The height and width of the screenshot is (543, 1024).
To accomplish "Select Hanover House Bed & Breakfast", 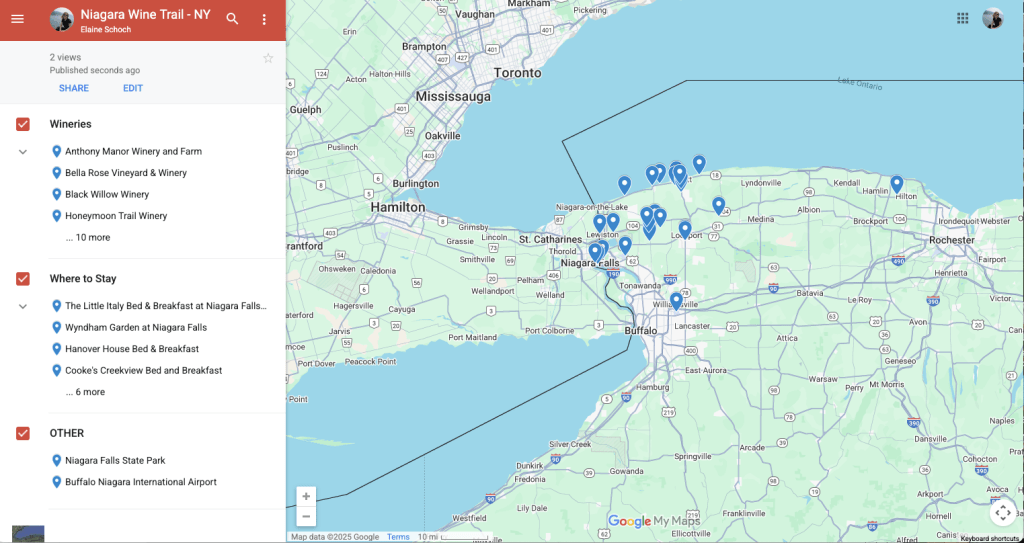I will [132, 348].
